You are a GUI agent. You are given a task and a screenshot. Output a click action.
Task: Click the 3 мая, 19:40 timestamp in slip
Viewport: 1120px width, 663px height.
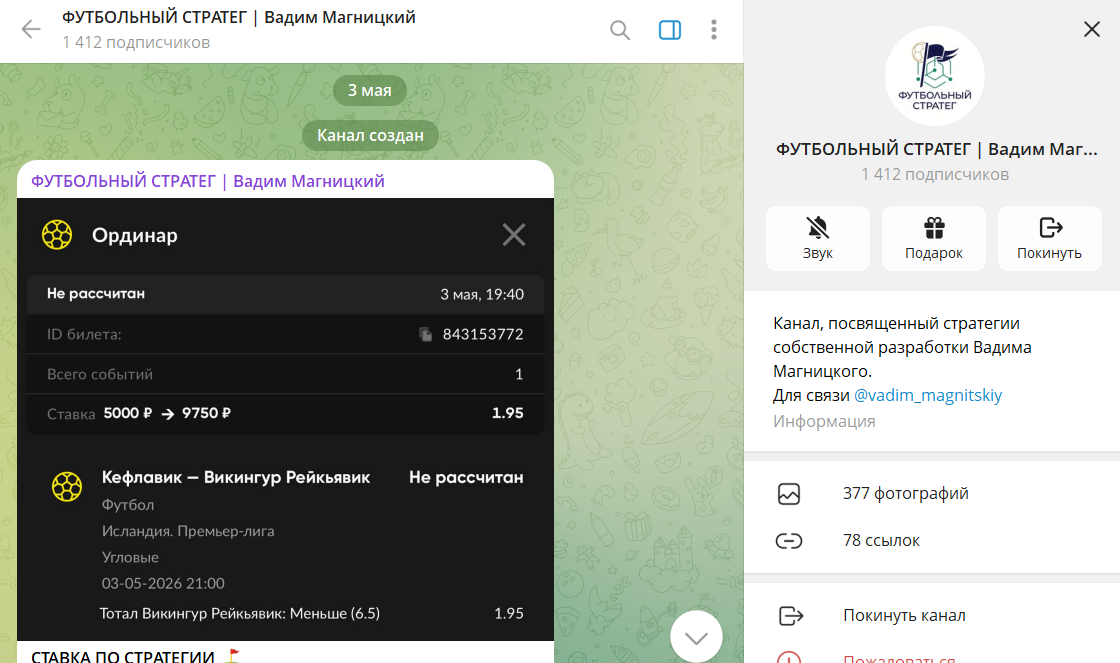[x=482, y=294]
